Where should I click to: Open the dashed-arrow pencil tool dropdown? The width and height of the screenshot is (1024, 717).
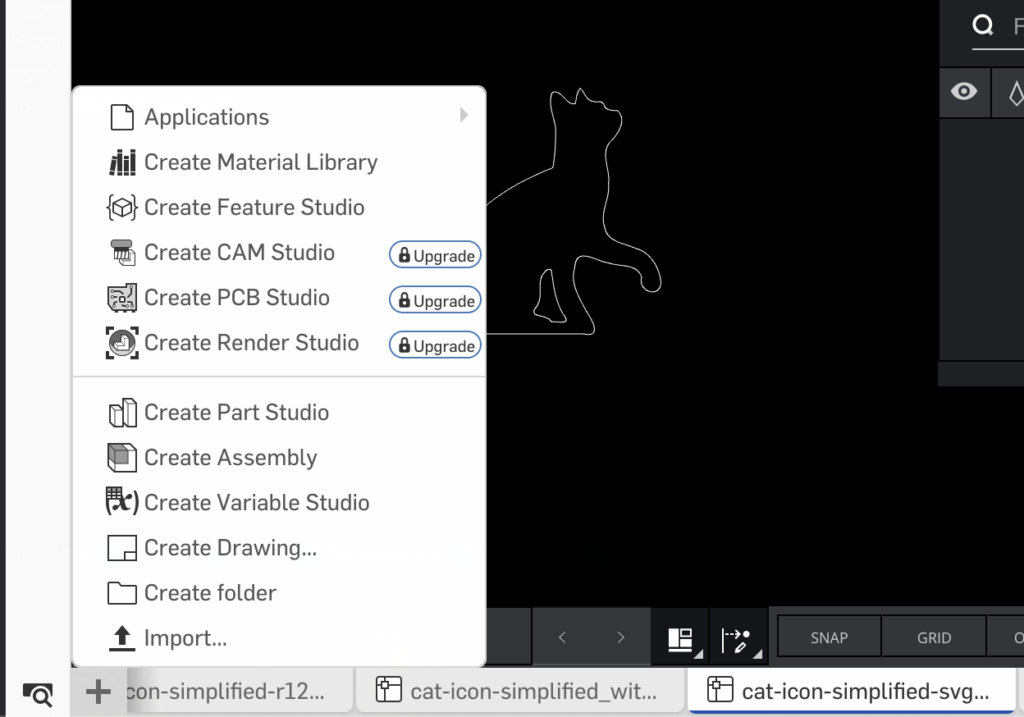[737, 638]
